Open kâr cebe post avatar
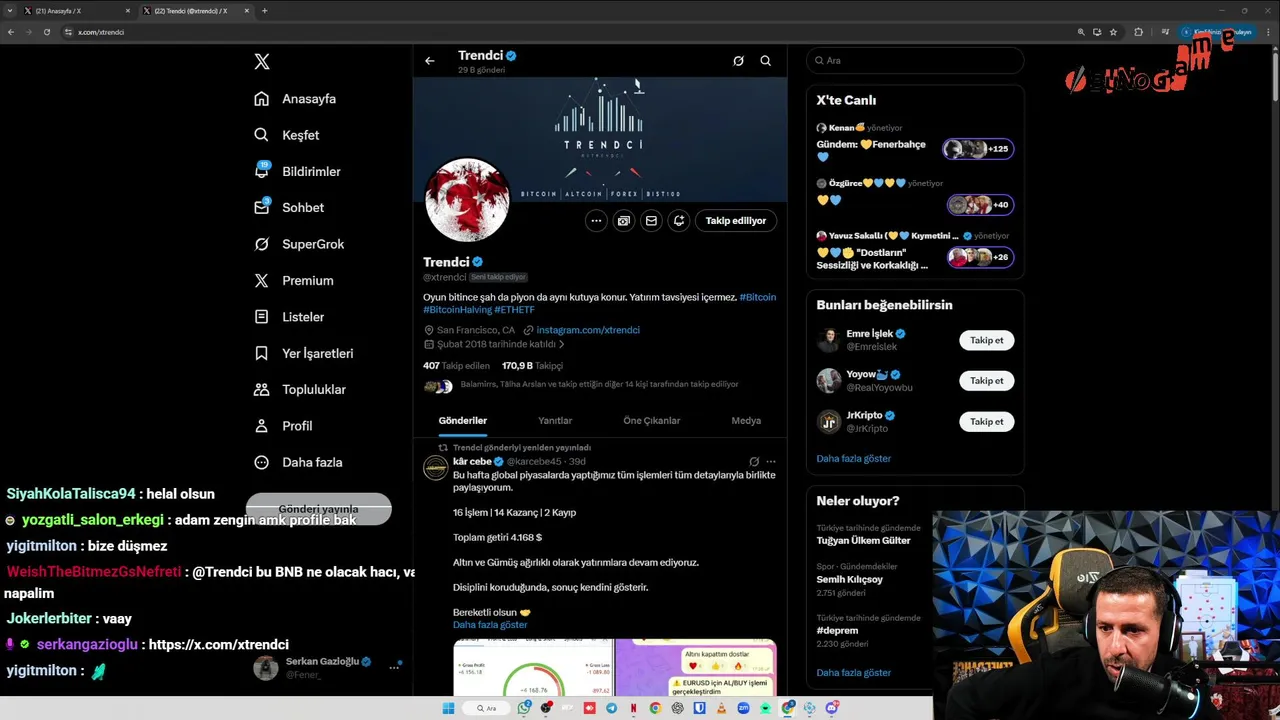The image size is (1280, 720). coord(436,468)
